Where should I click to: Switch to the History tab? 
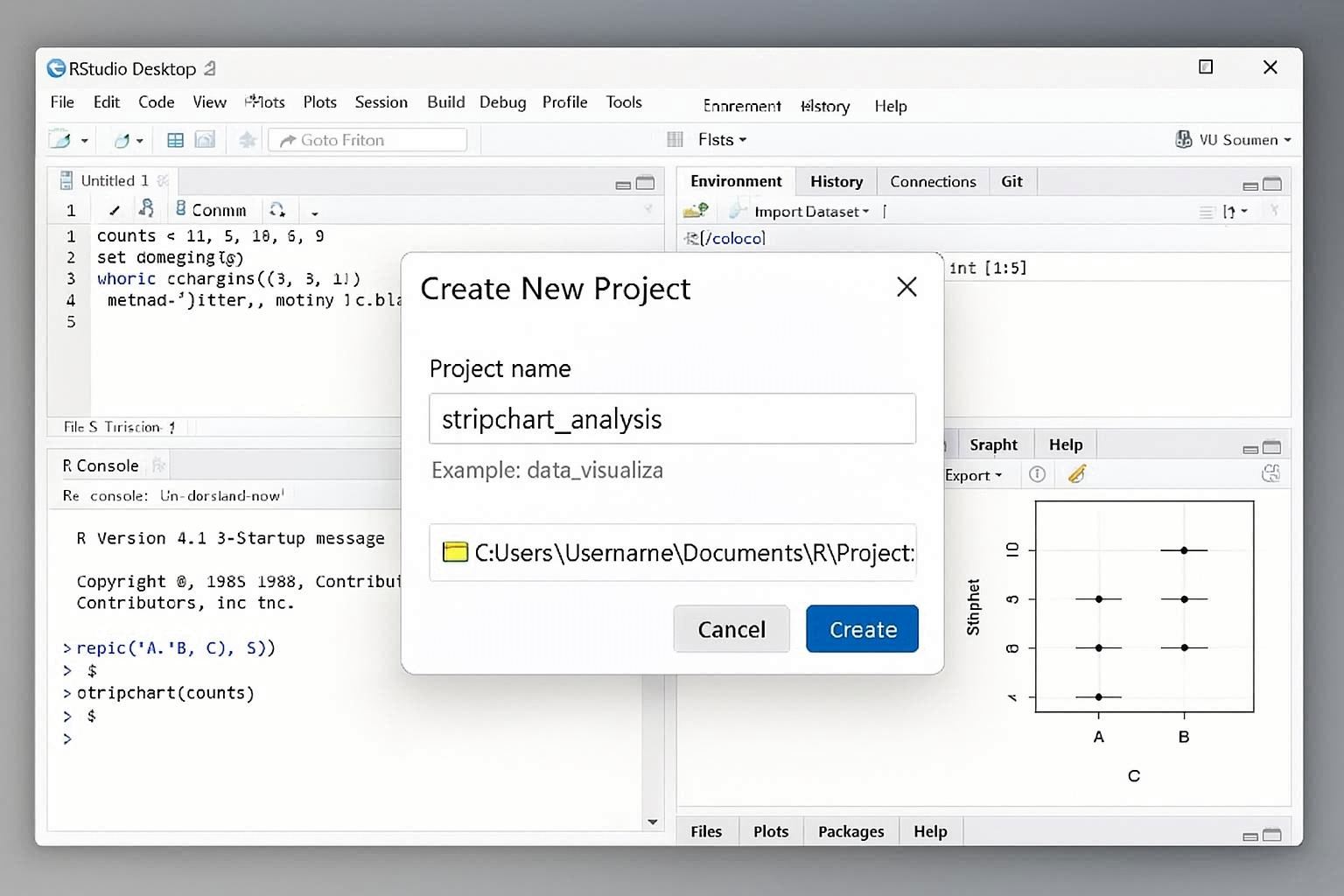[x=835, y=181]
